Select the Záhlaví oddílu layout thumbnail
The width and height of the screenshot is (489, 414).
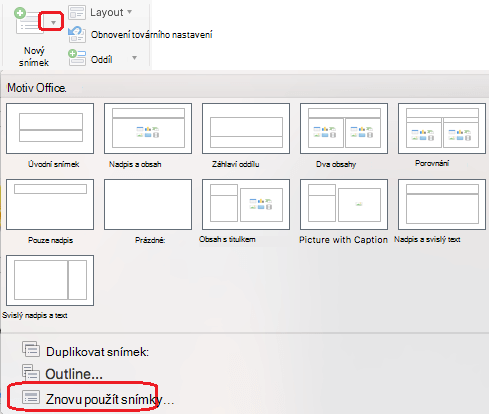[246, 128]
